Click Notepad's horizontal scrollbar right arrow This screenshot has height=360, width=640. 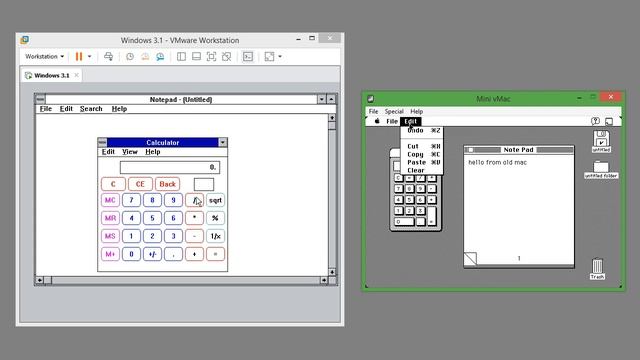[324, 280]
